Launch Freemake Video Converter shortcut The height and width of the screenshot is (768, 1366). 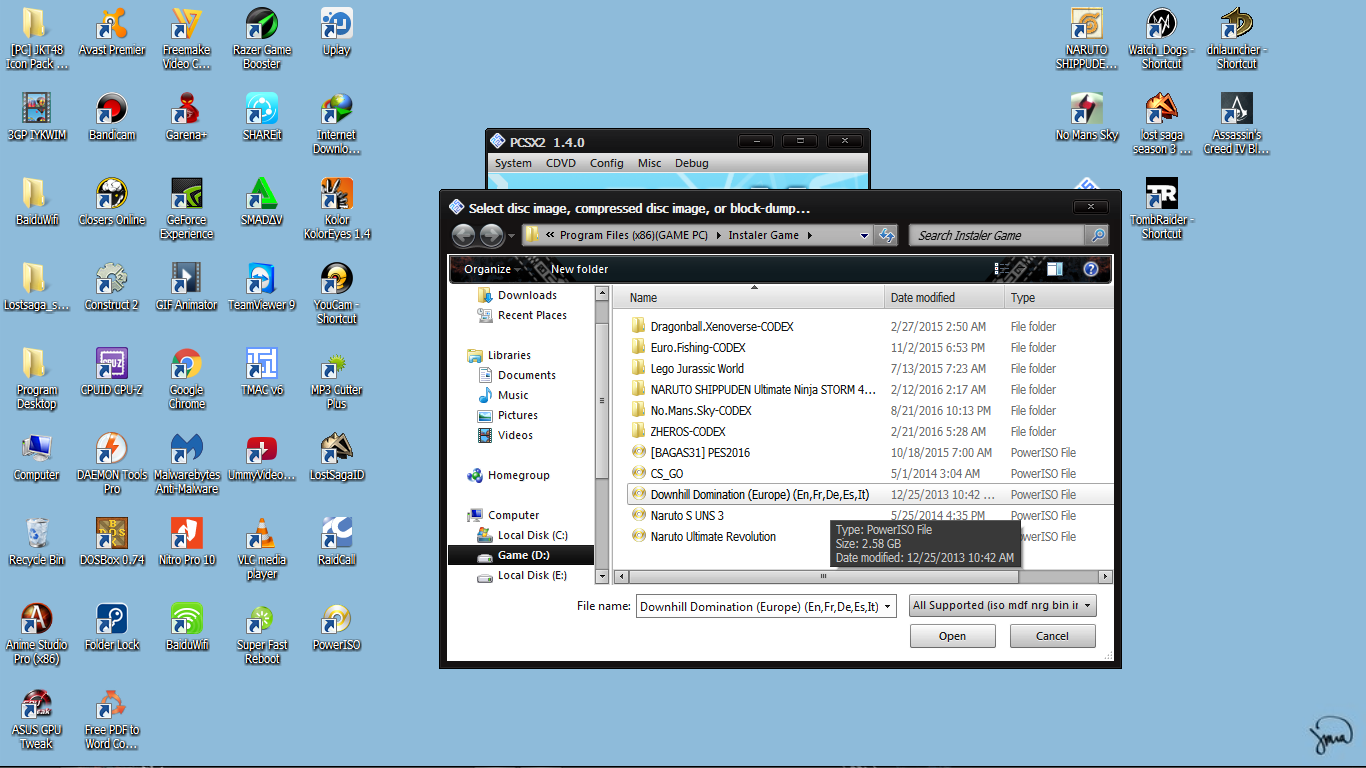pyautogui.click(x=187, y=39)
